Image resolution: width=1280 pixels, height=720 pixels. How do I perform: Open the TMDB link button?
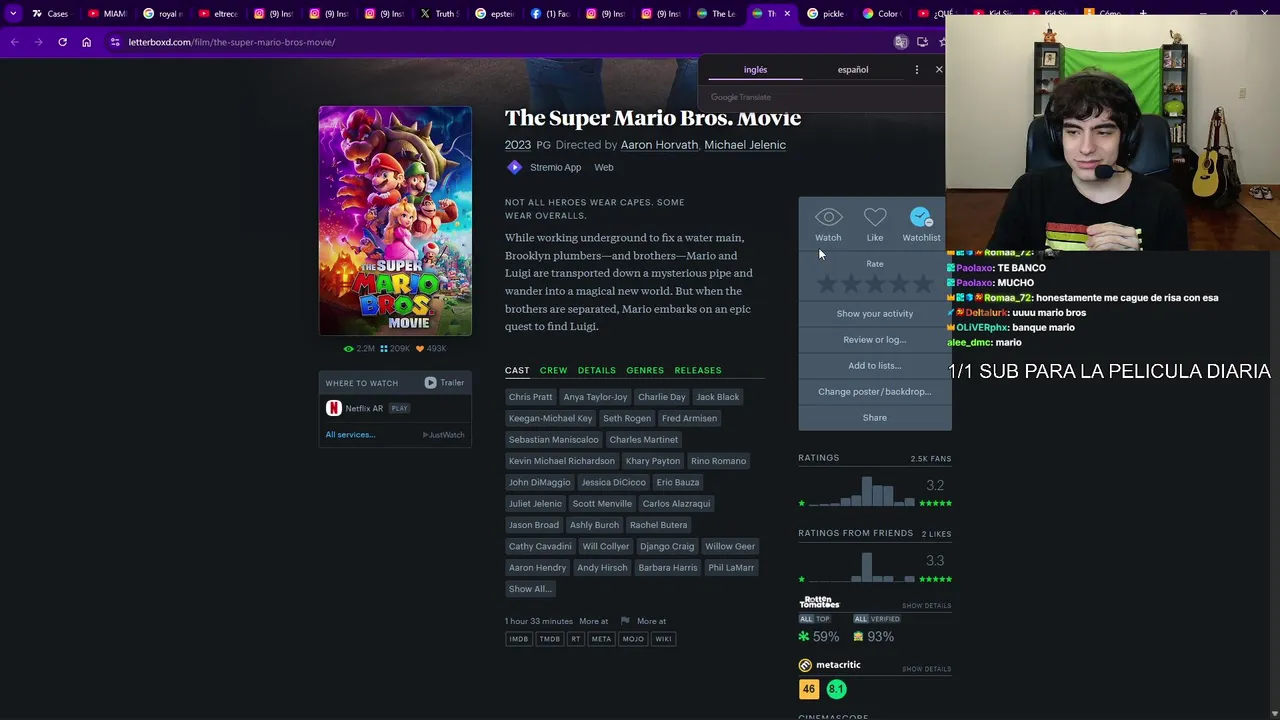(x=550, y=639)
